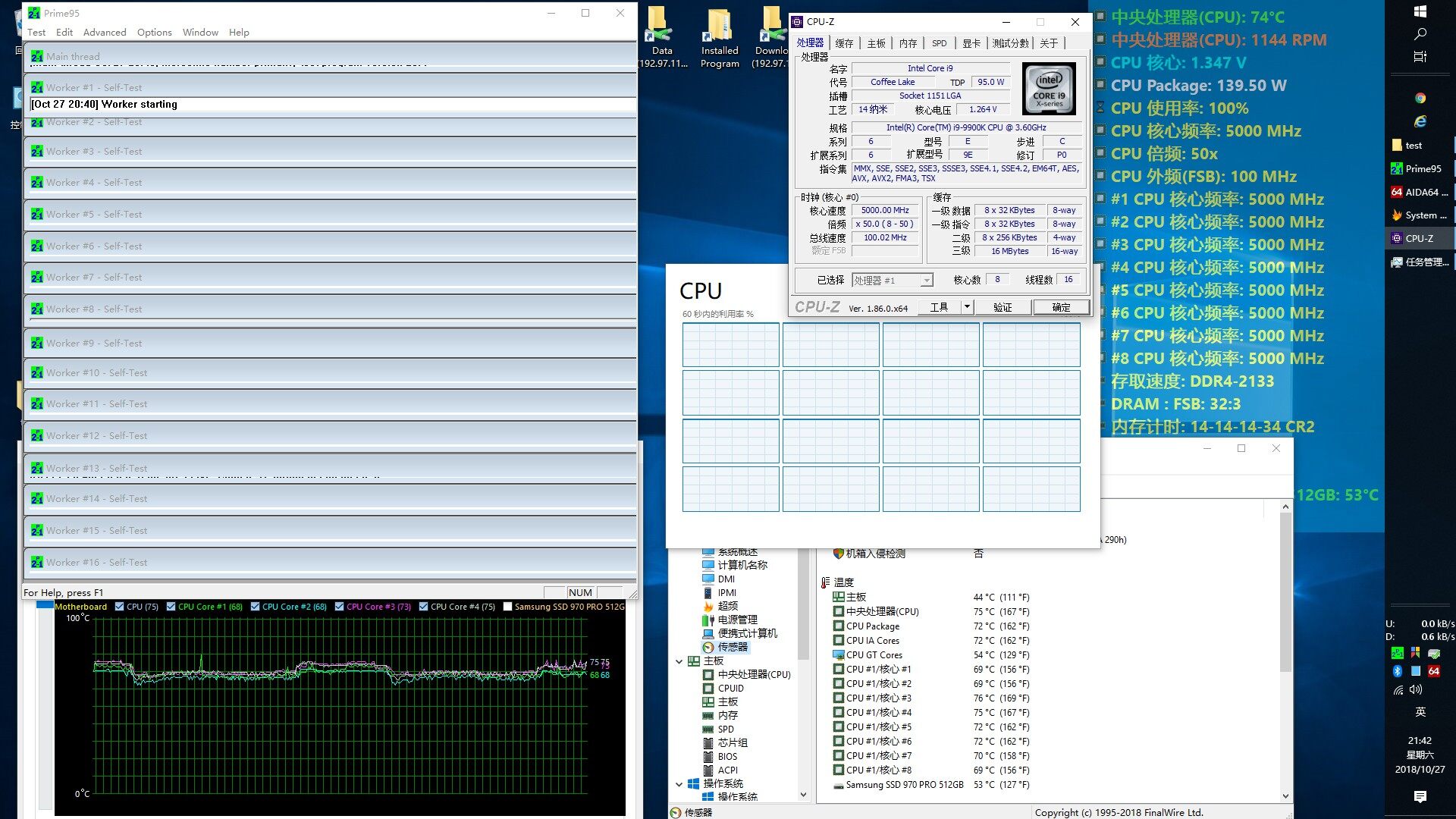Open the Test menu in Prime95

click(x=36, y=33)
